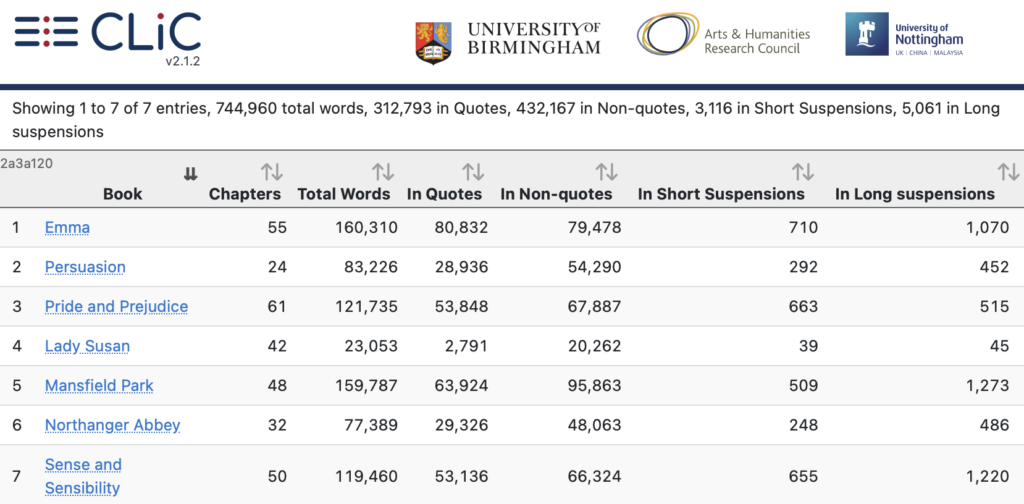Sort table by Chapters column
This screenshot has width=1024, height=504.
pyautogui.click(x=271, y=172)
